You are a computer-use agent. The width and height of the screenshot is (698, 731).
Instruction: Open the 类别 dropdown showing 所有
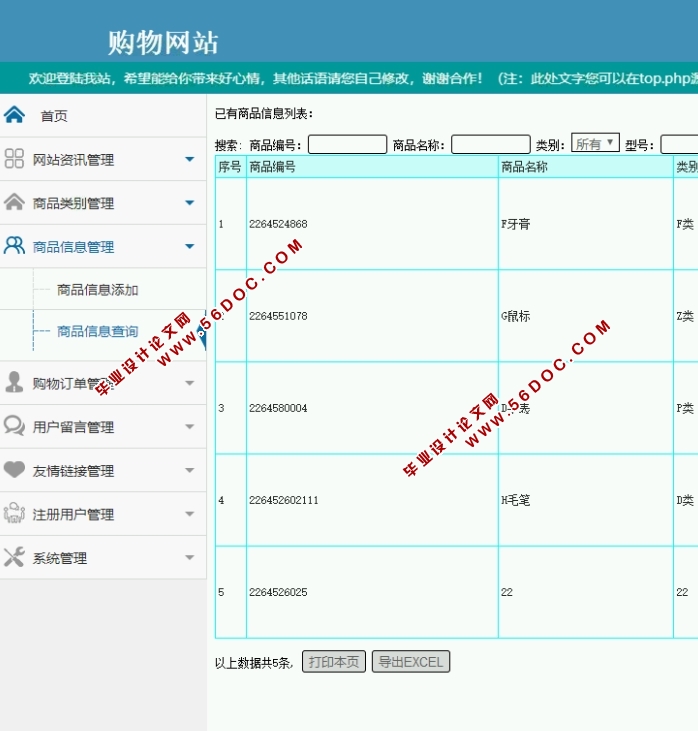[595, 144]
